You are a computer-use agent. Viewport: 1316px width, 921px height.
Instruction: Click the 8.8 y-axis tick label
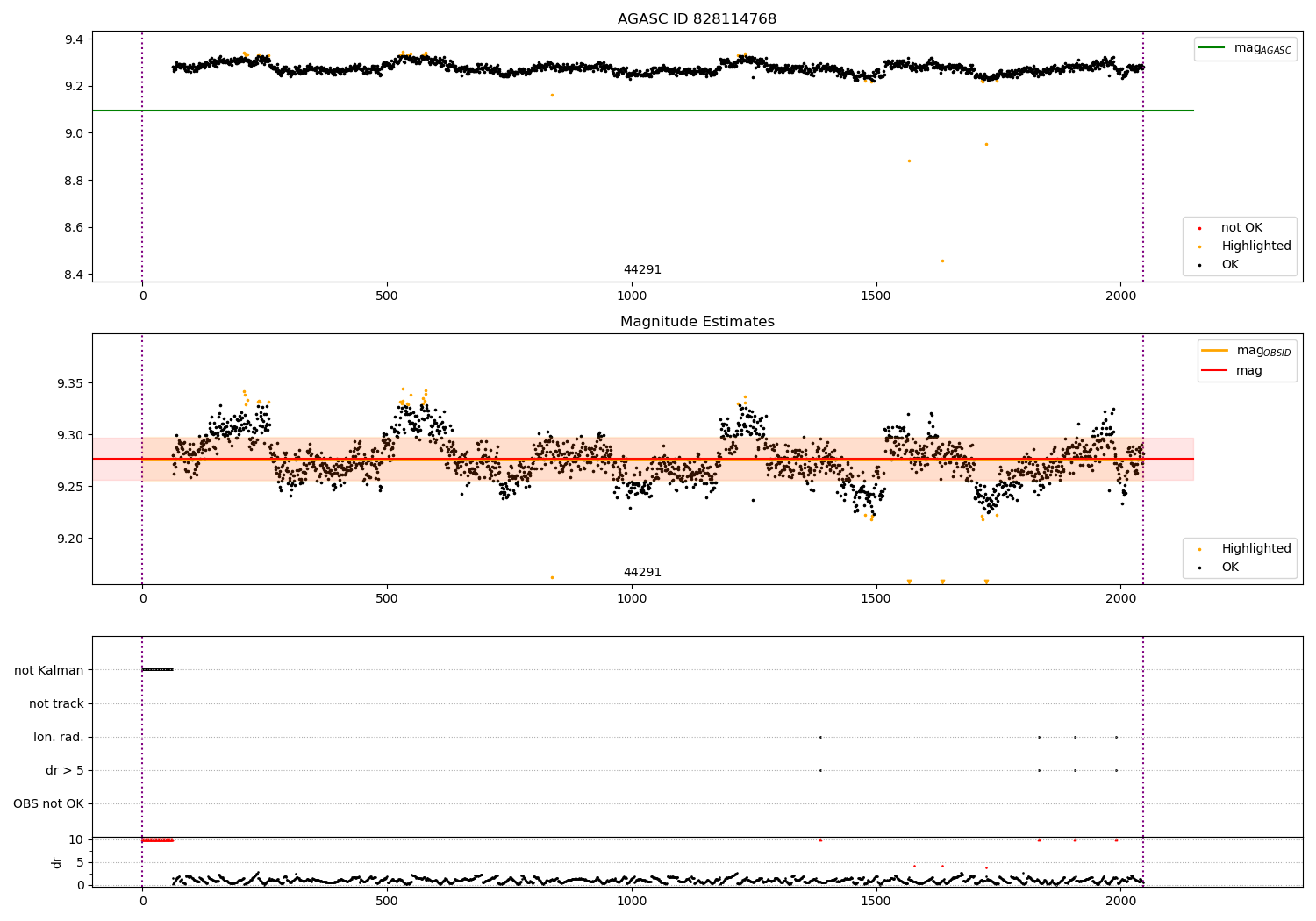click(x=74, y=181)
